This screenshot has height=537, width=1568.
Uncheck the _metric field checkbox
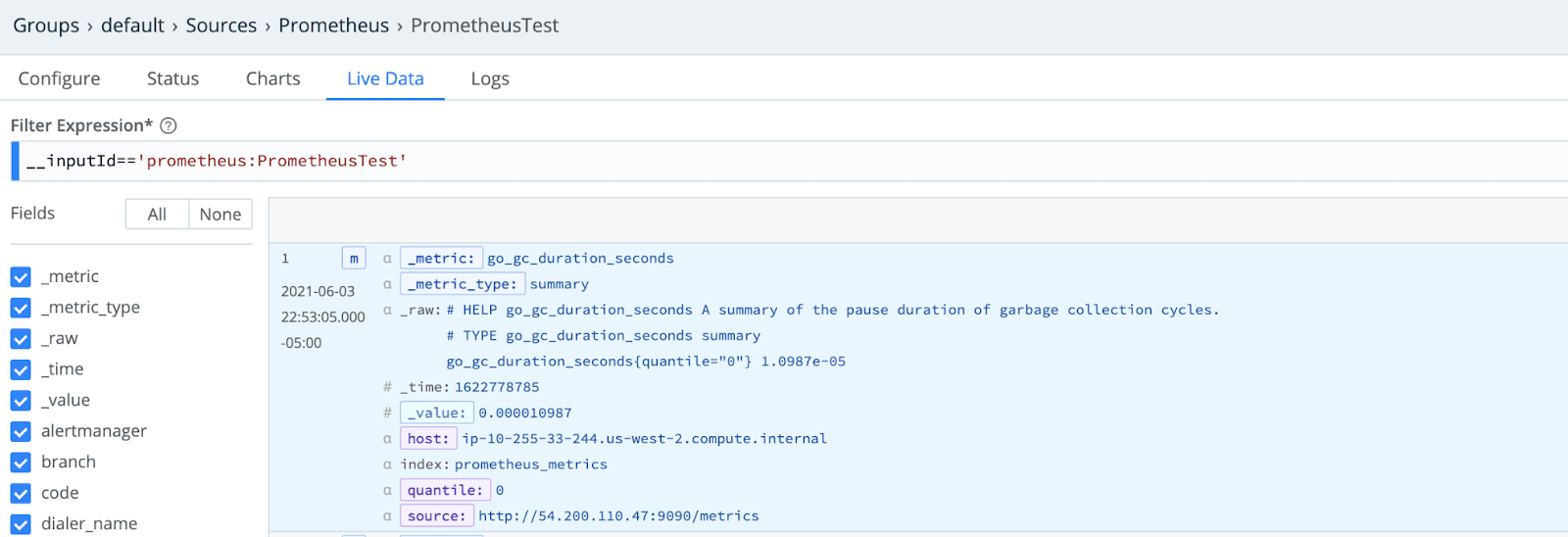coord(21,277)
